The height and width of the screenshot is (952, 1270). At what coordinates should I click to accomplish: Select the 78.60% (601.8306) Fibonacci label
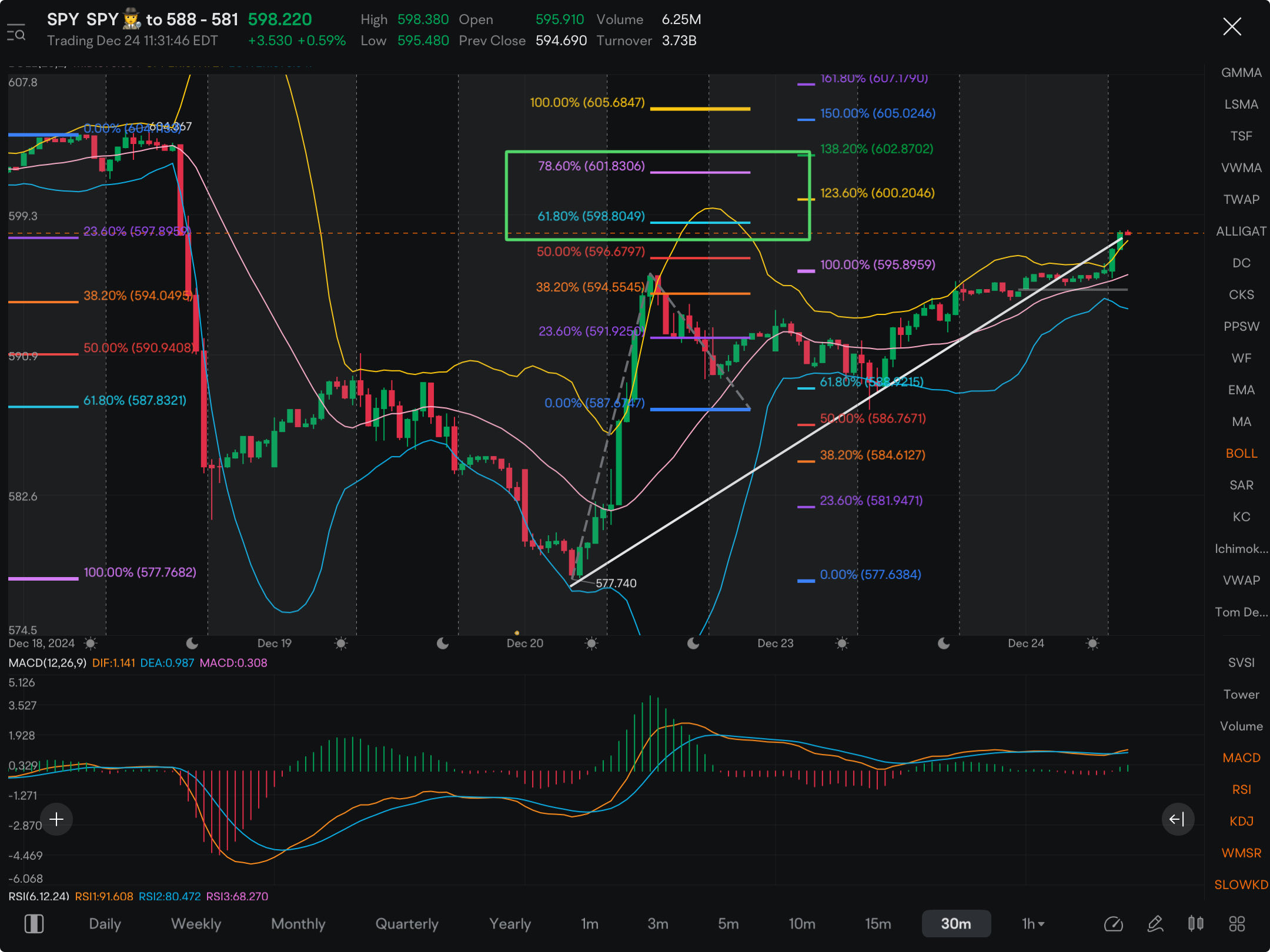[x=591, y=166]
